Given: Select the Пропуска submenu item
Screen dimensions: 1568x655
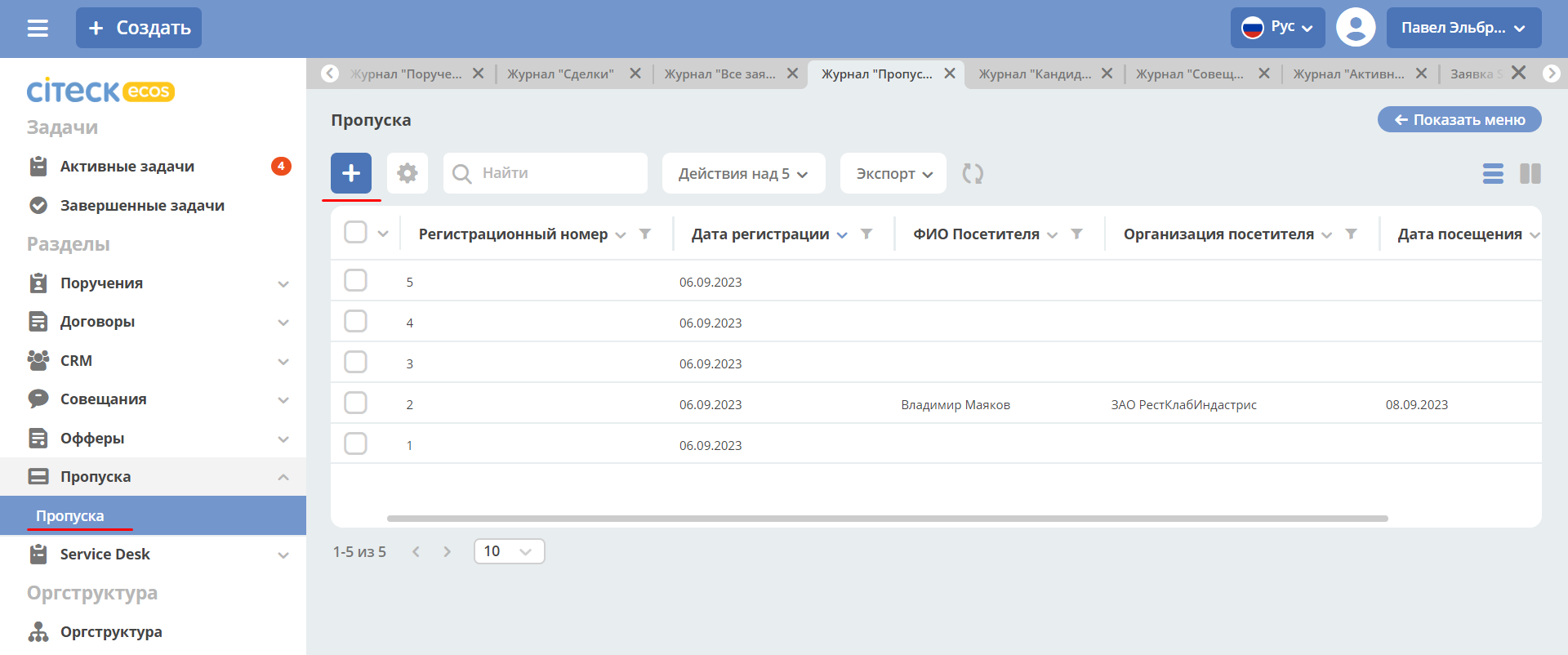Looking at the screenshot, I should point(153,515).
